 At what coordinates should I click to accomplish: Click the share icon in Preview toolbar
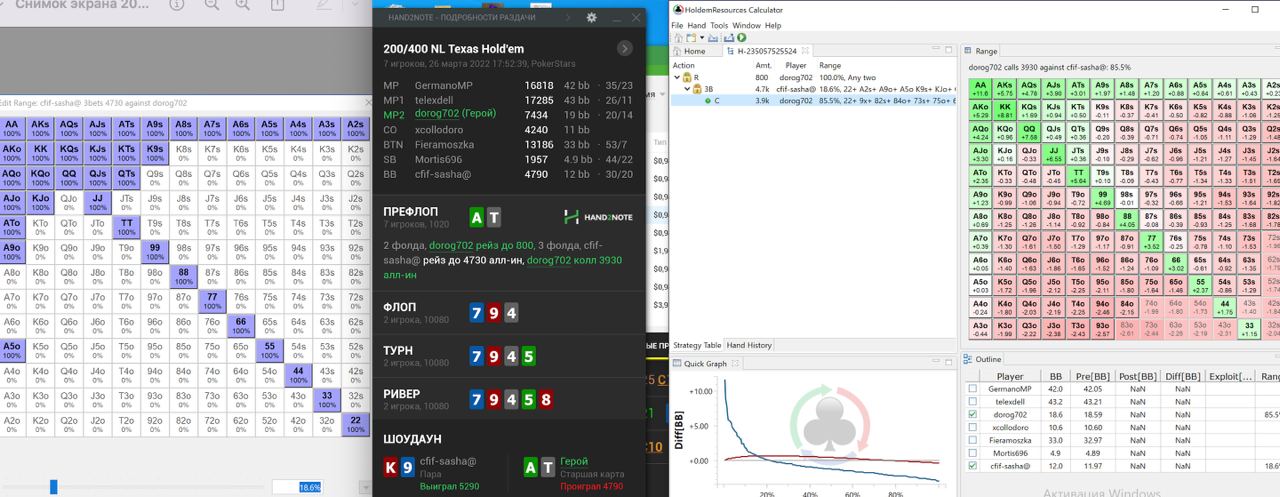tap(277, 4)
